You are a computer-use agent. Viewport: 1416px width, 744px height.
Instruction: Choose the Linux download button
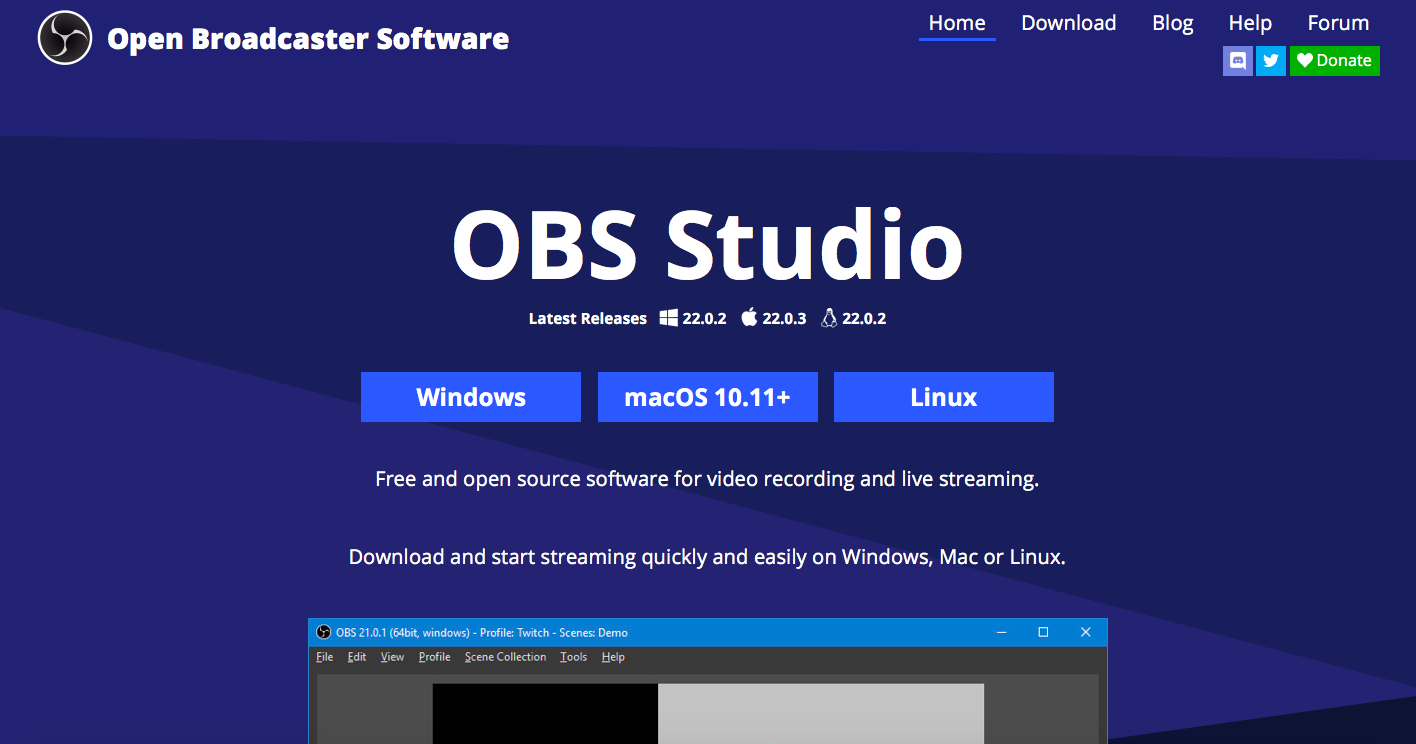coord(943,397)
